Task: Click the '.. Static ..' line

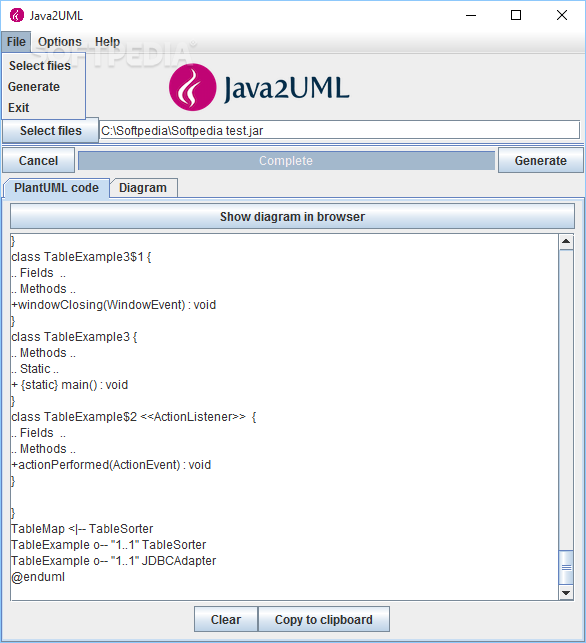Action: [35, 369]
